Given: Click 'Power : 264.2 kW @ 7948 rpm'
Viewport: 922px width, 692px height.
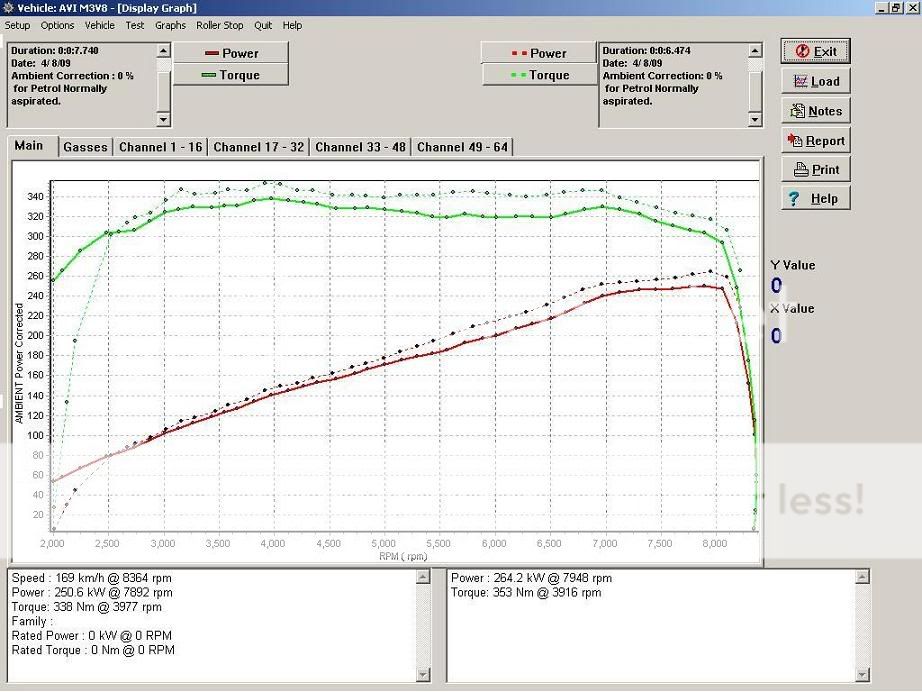Looking at the screenshot, I should 532,578.
